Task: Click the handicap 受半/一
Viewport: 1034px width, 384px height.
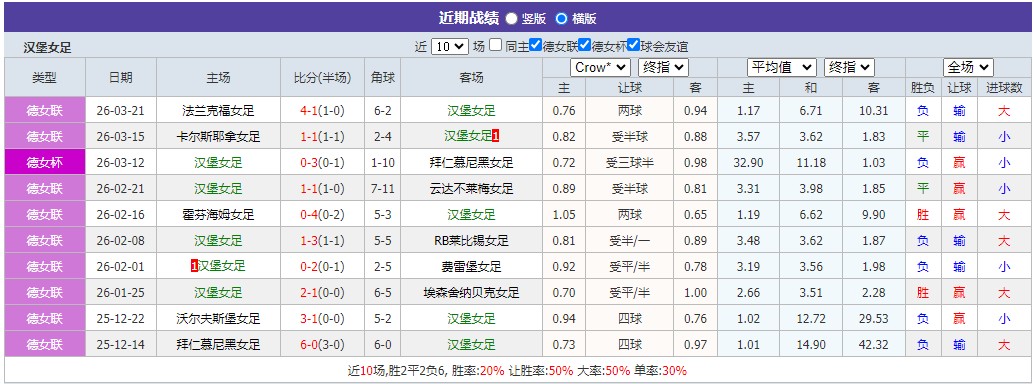Action: coord(629,241)
